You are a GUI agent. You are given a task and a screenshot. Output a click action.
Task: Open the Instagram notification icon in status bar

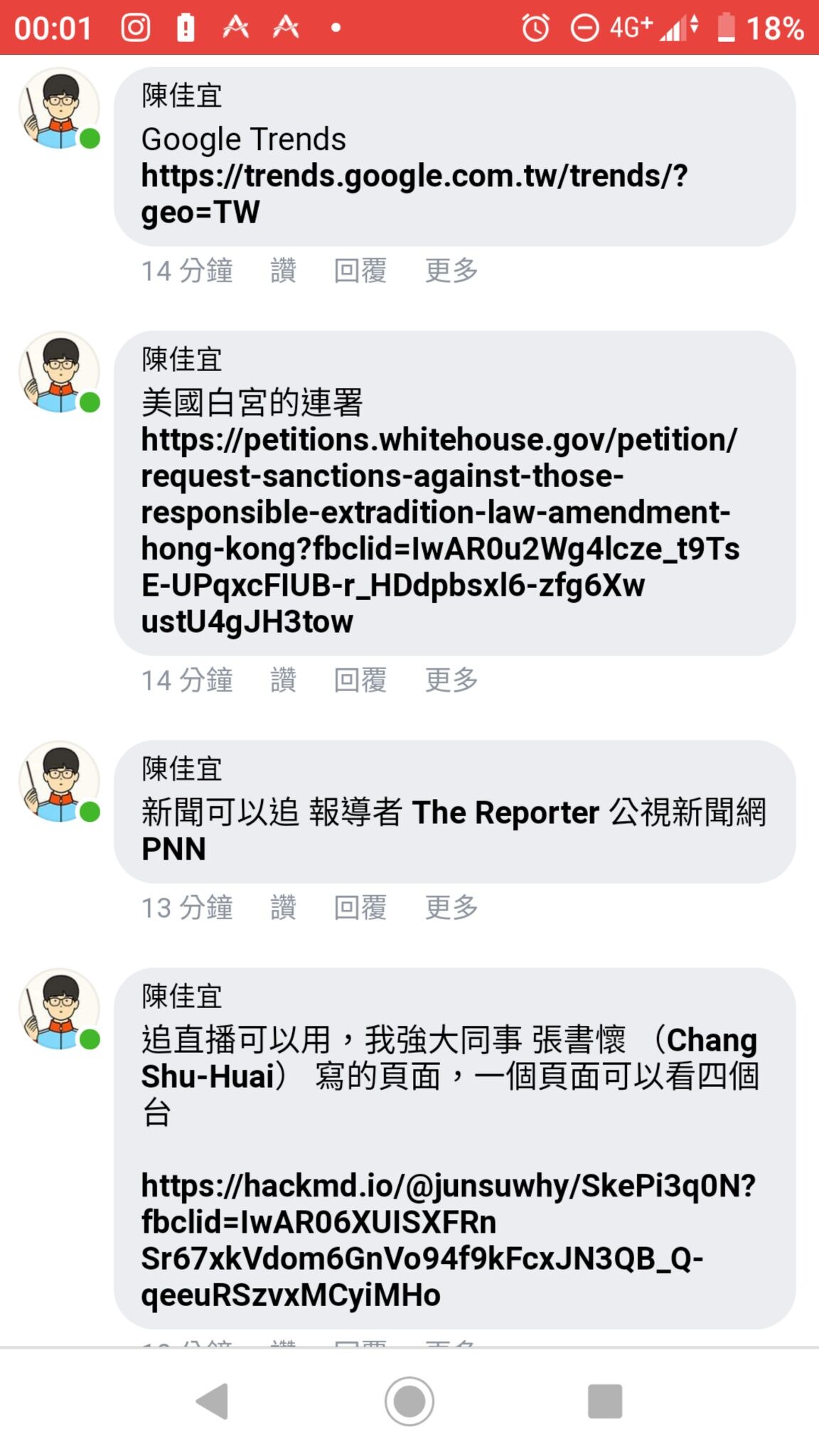135,28
